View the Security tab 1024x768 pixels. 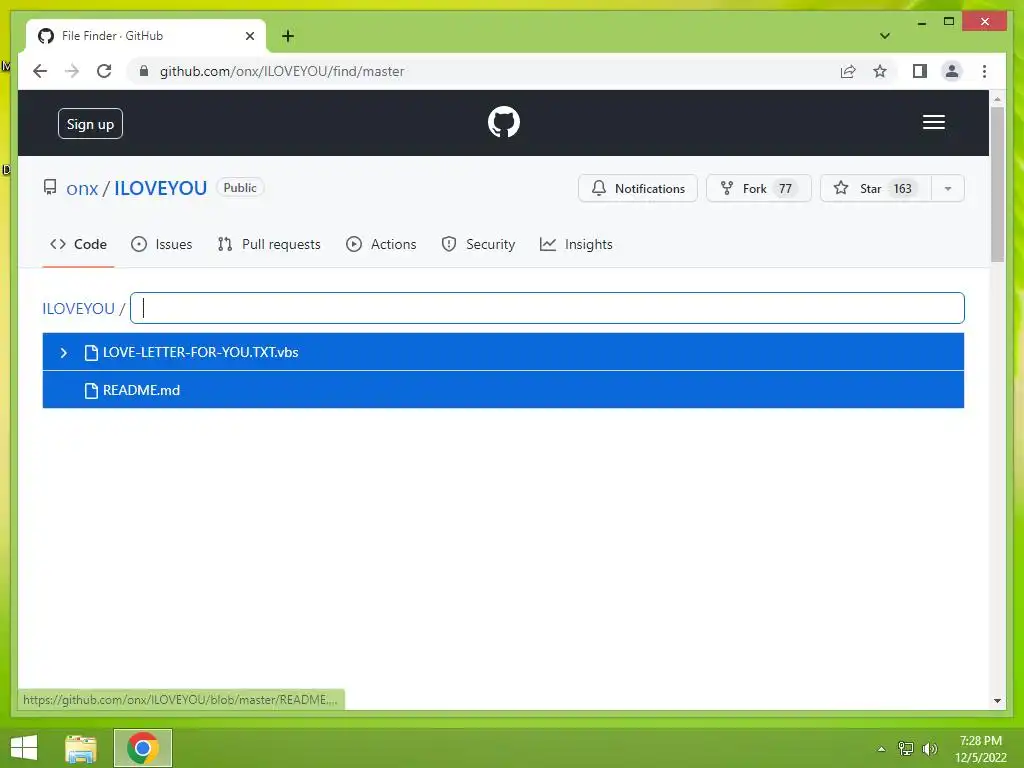click(x=478, y=244)
